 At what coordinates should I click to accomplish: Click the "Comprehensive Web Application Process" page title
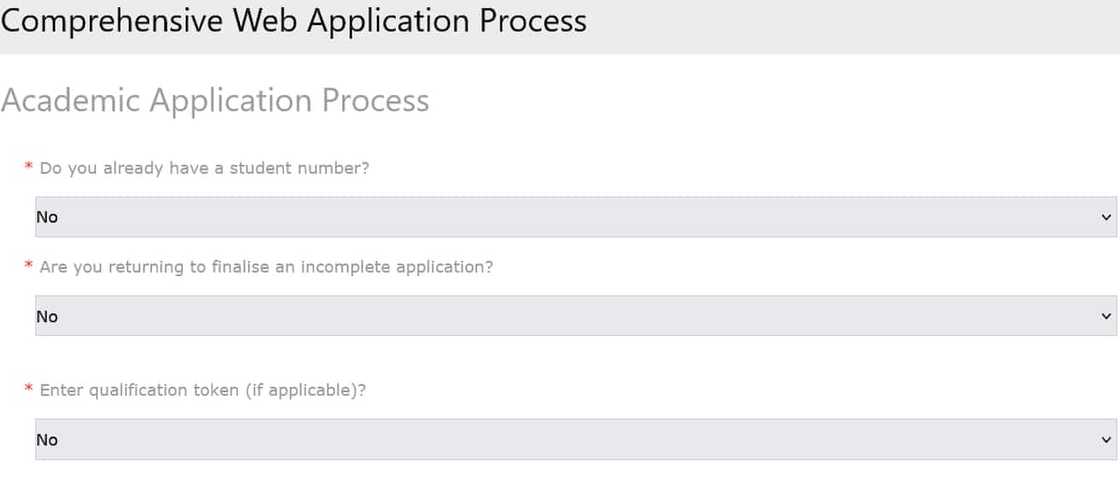294,21
